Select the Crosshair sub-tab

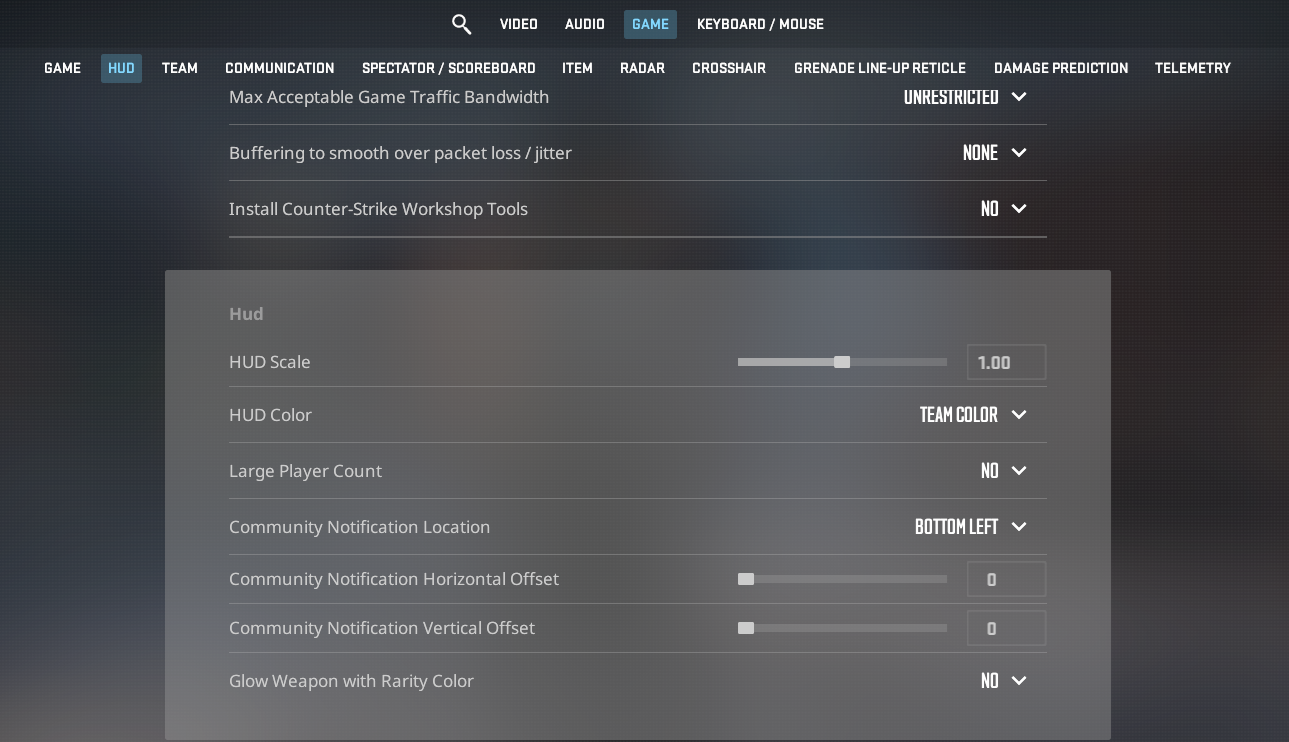coord(729,68)
